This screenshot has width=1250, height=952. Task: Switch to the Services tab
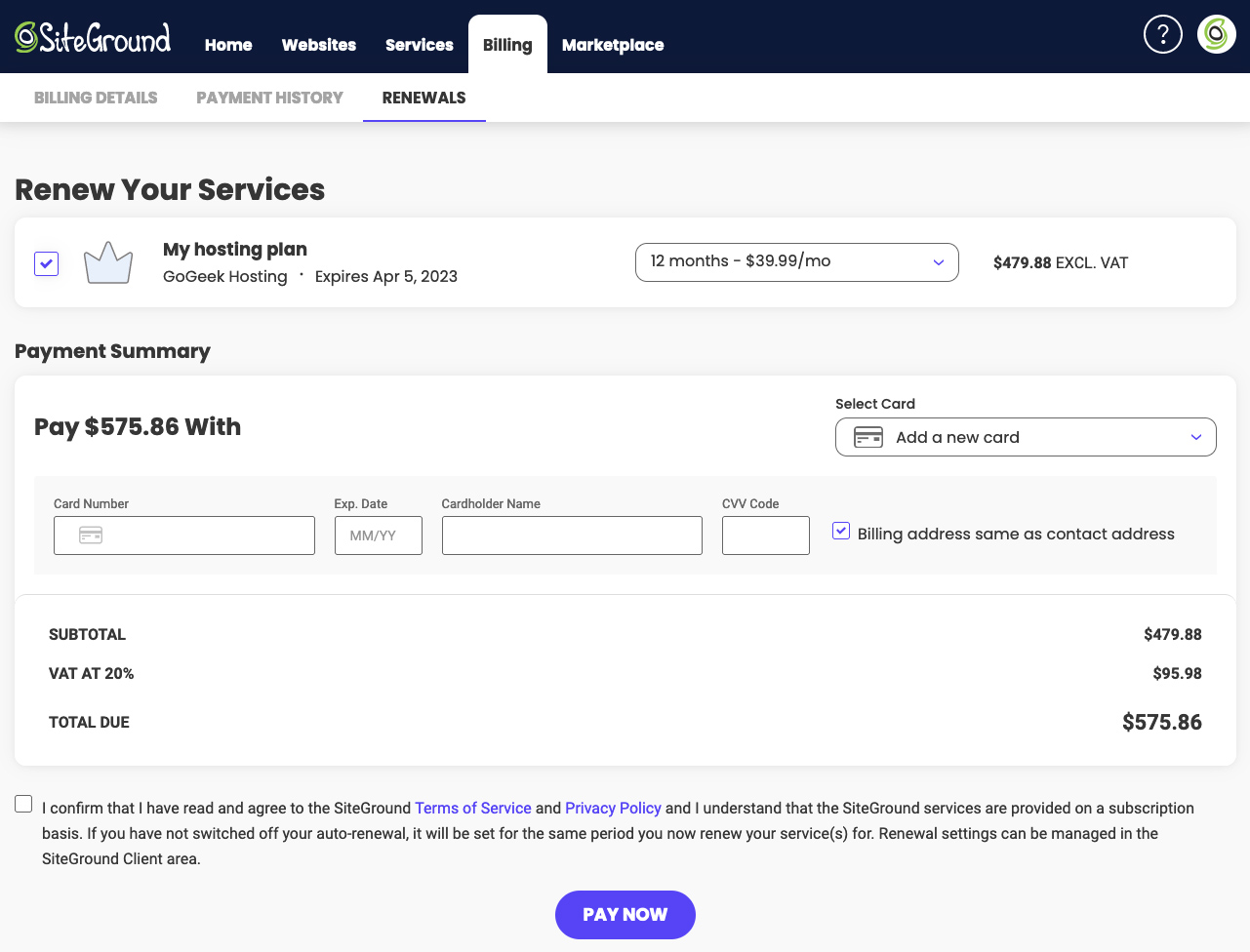point(420,45)
